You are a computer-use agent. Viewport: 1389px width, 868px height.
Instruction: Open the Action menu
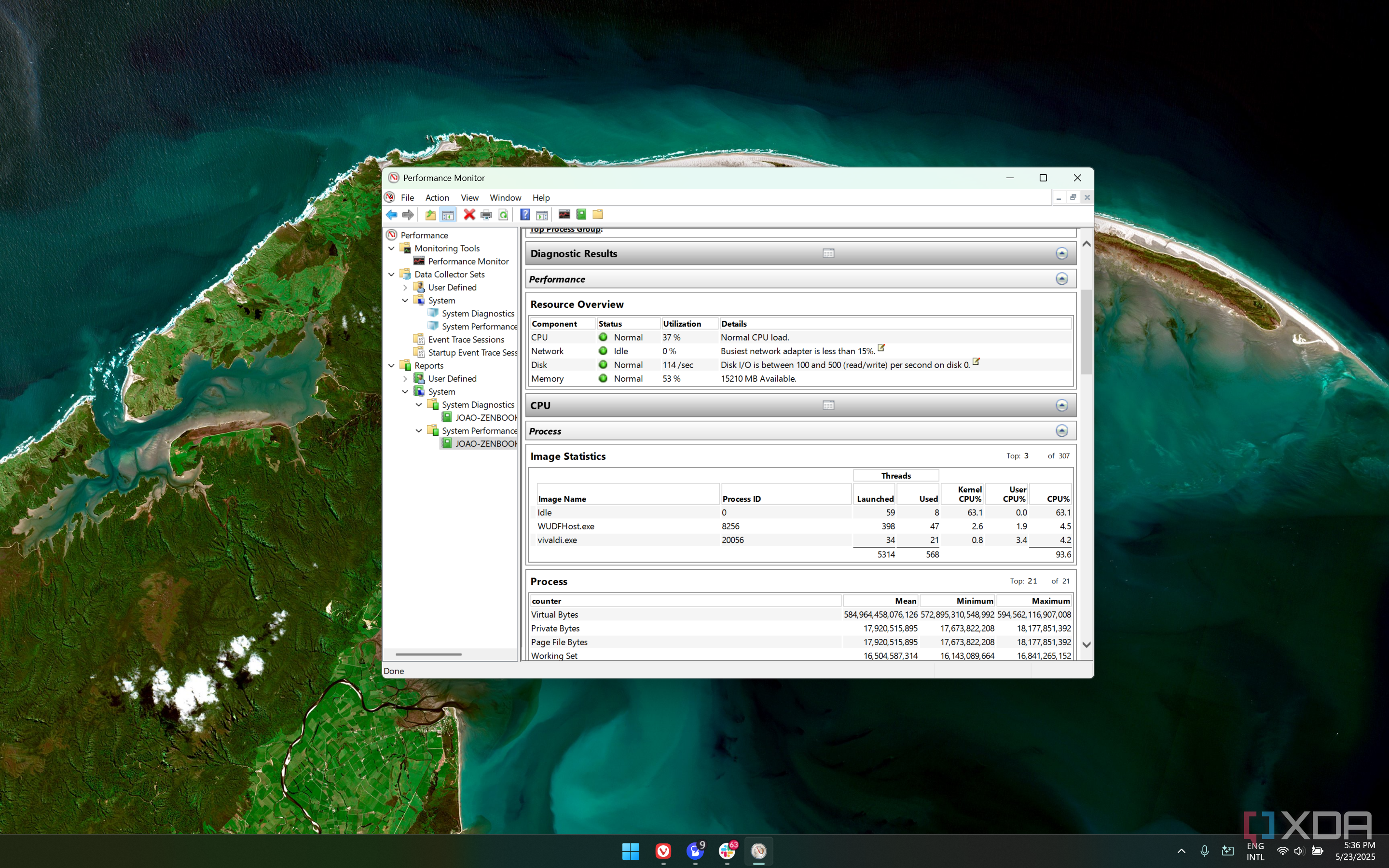437,197
